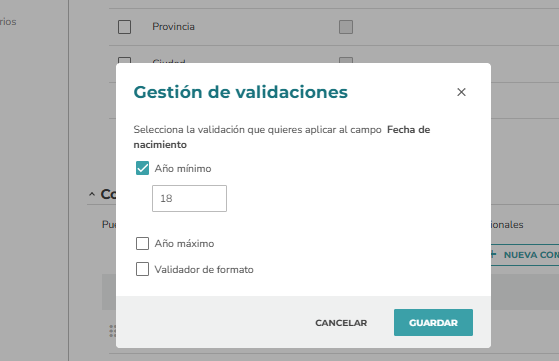Tick the Validador de formato checkbox

pyautogui.click(x=142, y=269)
